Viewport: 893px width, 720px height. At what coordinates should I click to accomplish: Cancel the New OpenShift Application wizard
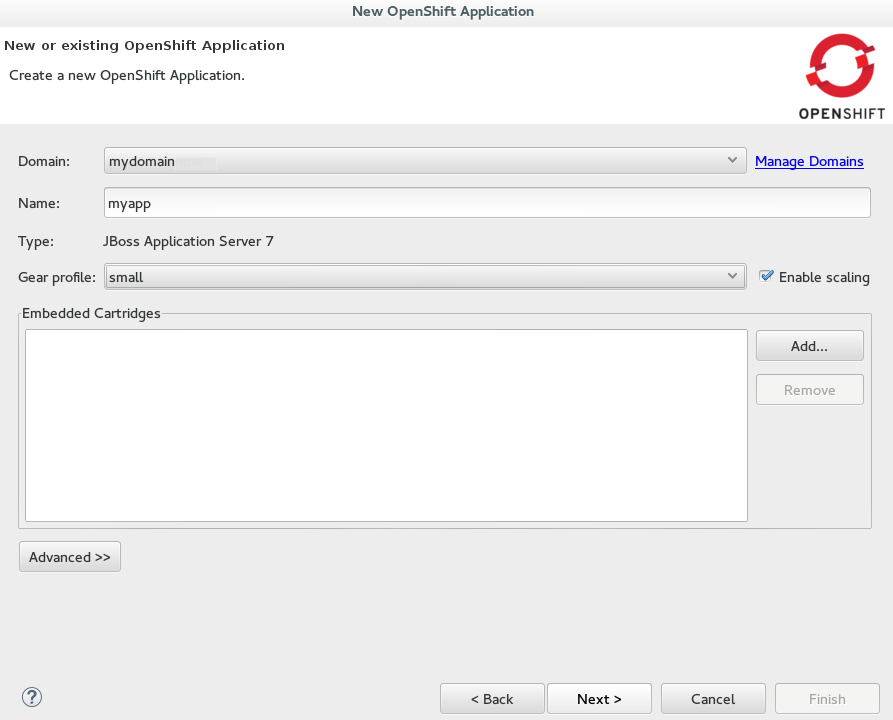click(x=713, y=699)
